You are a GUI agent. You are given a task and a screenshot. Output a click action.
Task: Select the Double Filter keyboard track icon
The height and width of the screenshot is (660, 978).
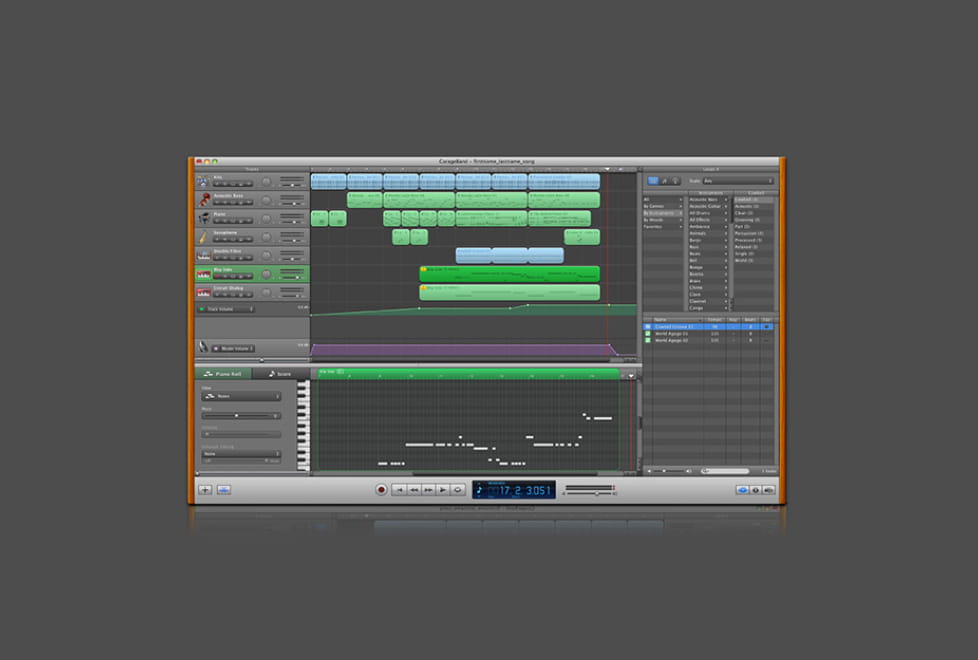click(x=203, y=255)
